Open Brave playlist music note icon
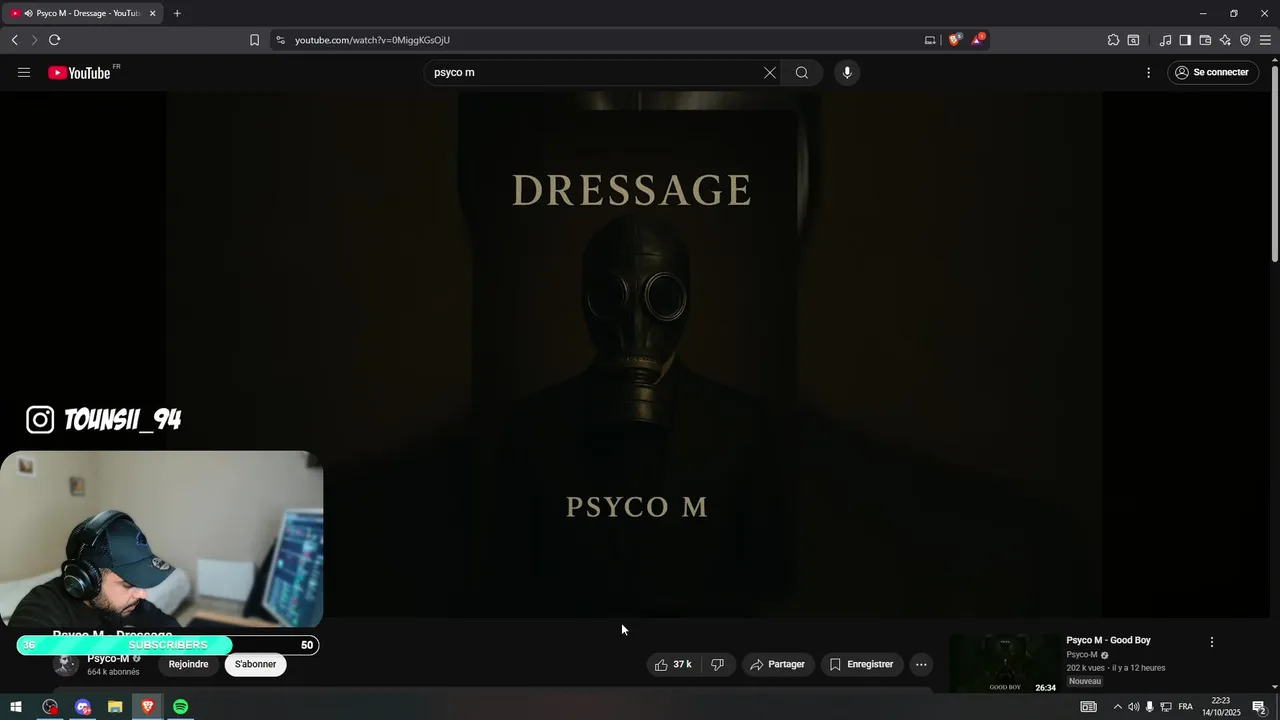 click(1165, 40)
